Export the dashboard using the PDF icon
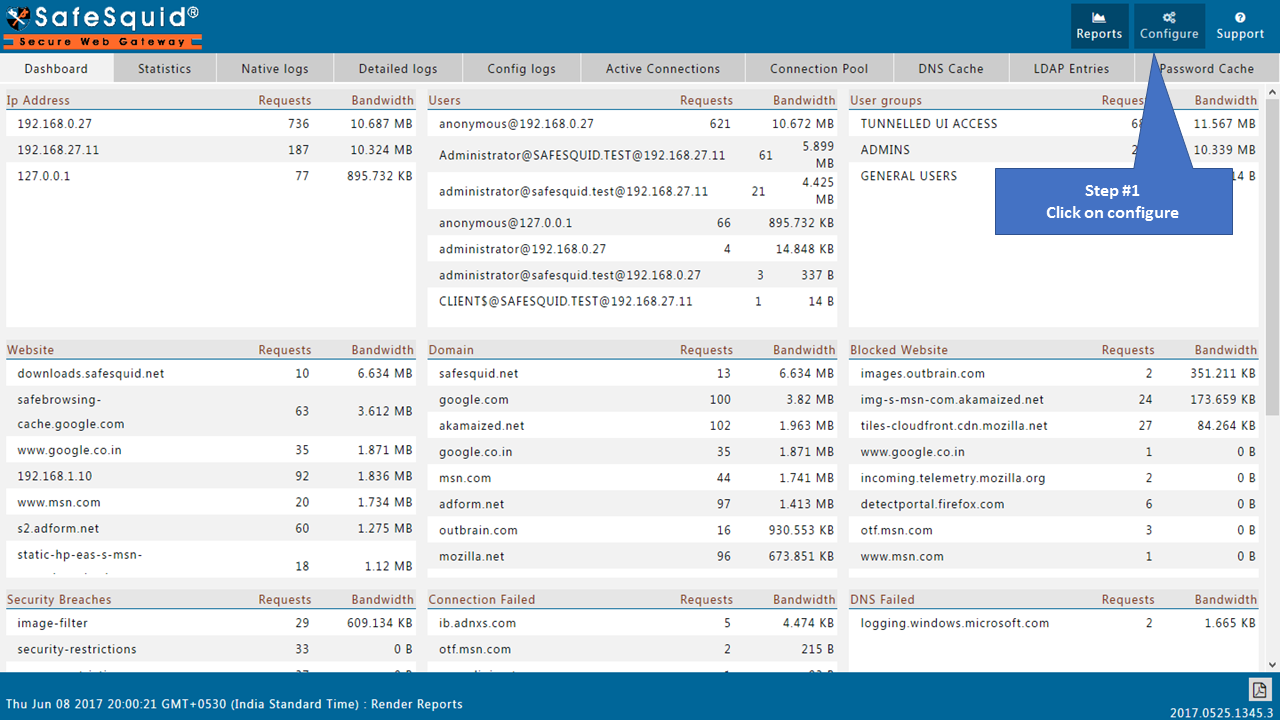The height and width of the screenshot is (720, 1280). coord(1259,690)
